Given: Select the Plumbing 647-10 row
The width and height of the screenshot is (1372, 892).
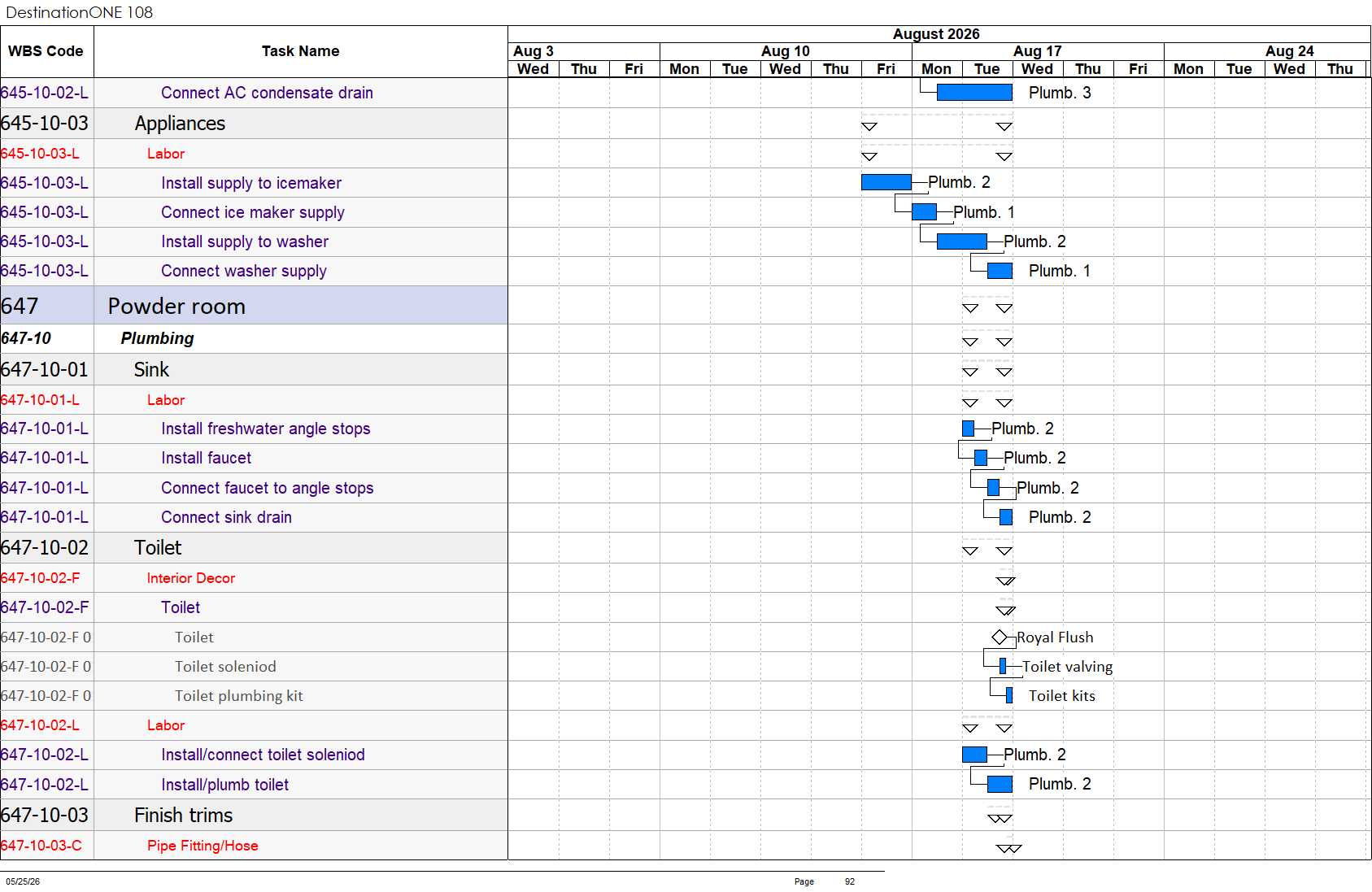Looking at the screenshot, I should (254, 338).
